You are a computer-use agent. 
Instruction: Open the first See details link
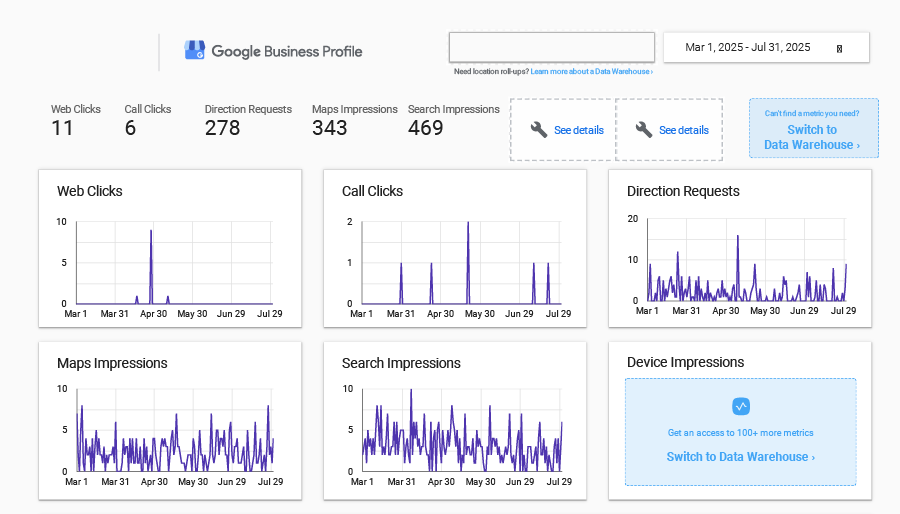click(x=579, y=130)
